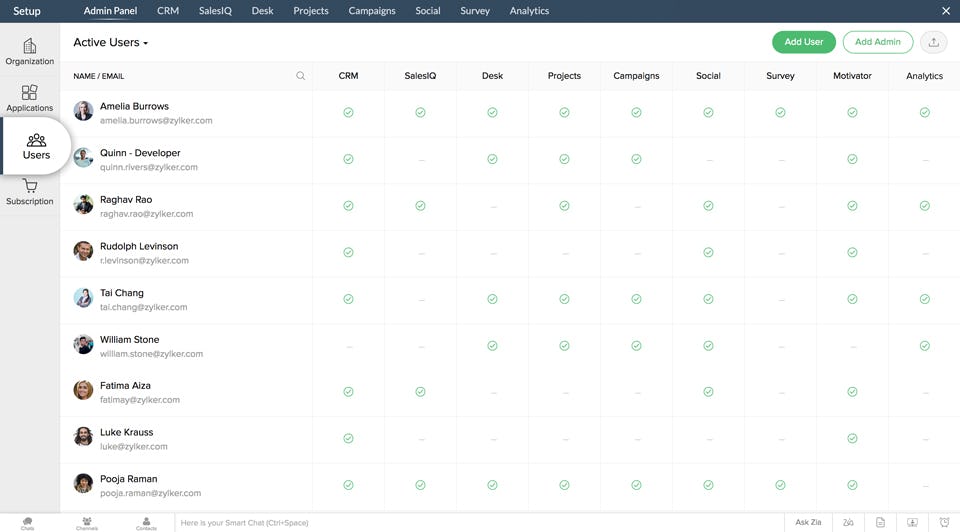Click the Motivator column header
Screen dimensions: 960x532
pyautogui.click(x=852, y=76)
